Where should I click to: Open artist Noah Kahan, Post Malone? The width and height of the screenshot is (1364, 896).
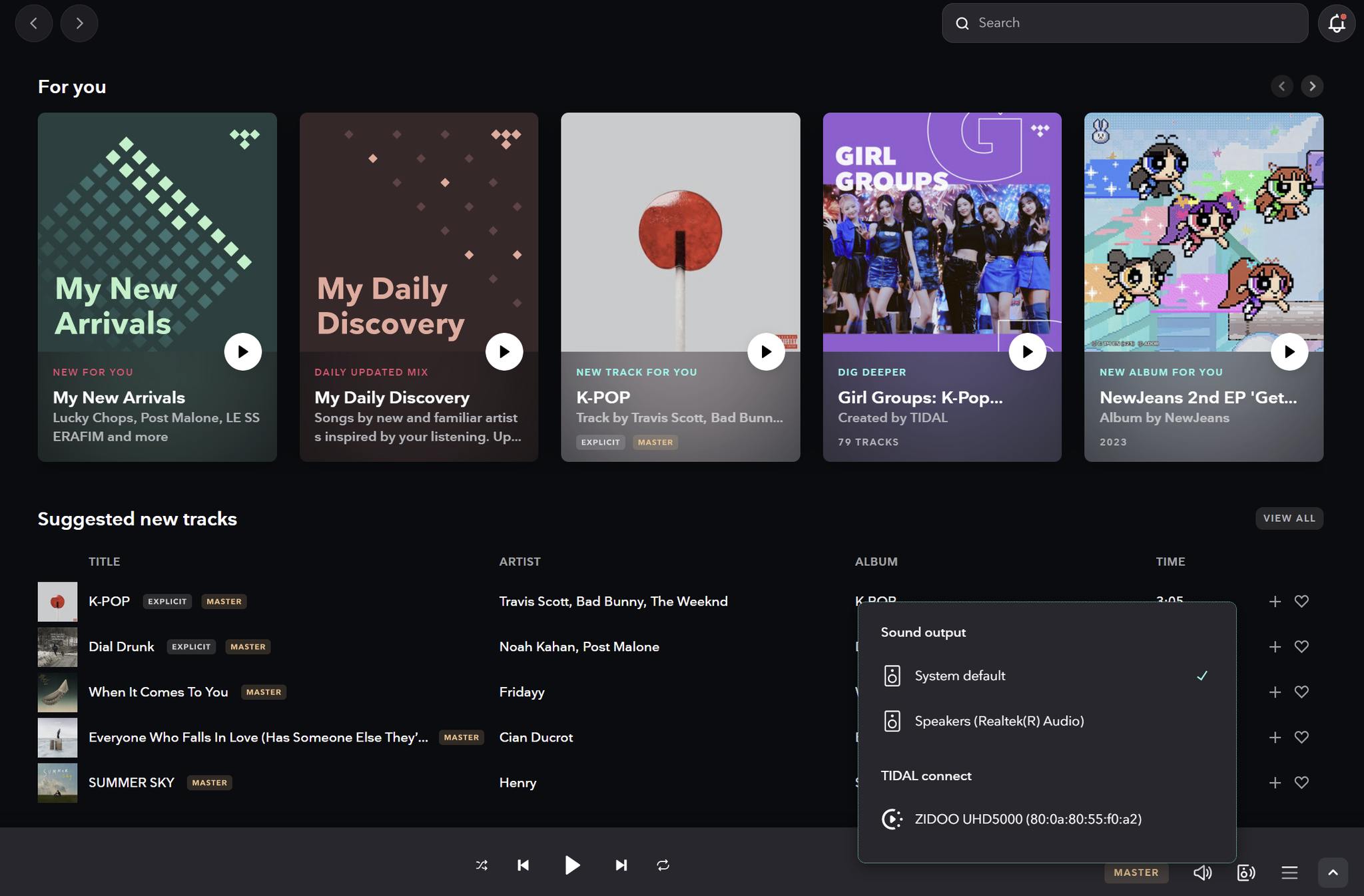[x=579, y=646]
